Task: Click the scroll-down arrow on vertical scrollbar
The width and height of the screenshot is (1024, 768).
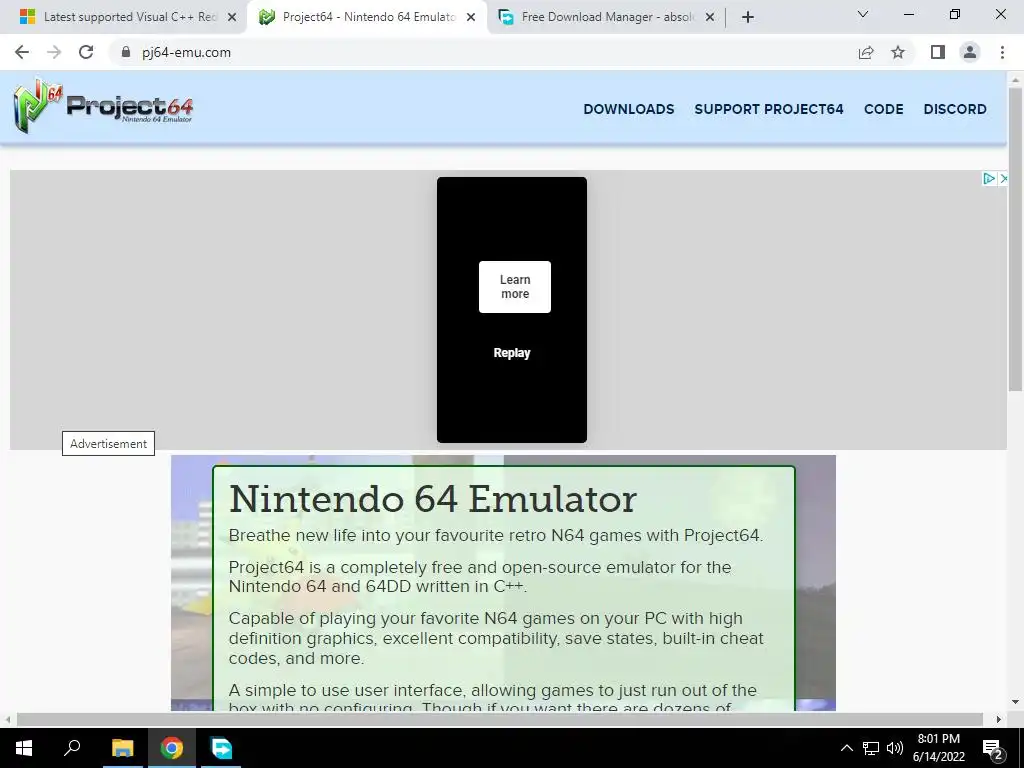Action: tap(1015, 702)
